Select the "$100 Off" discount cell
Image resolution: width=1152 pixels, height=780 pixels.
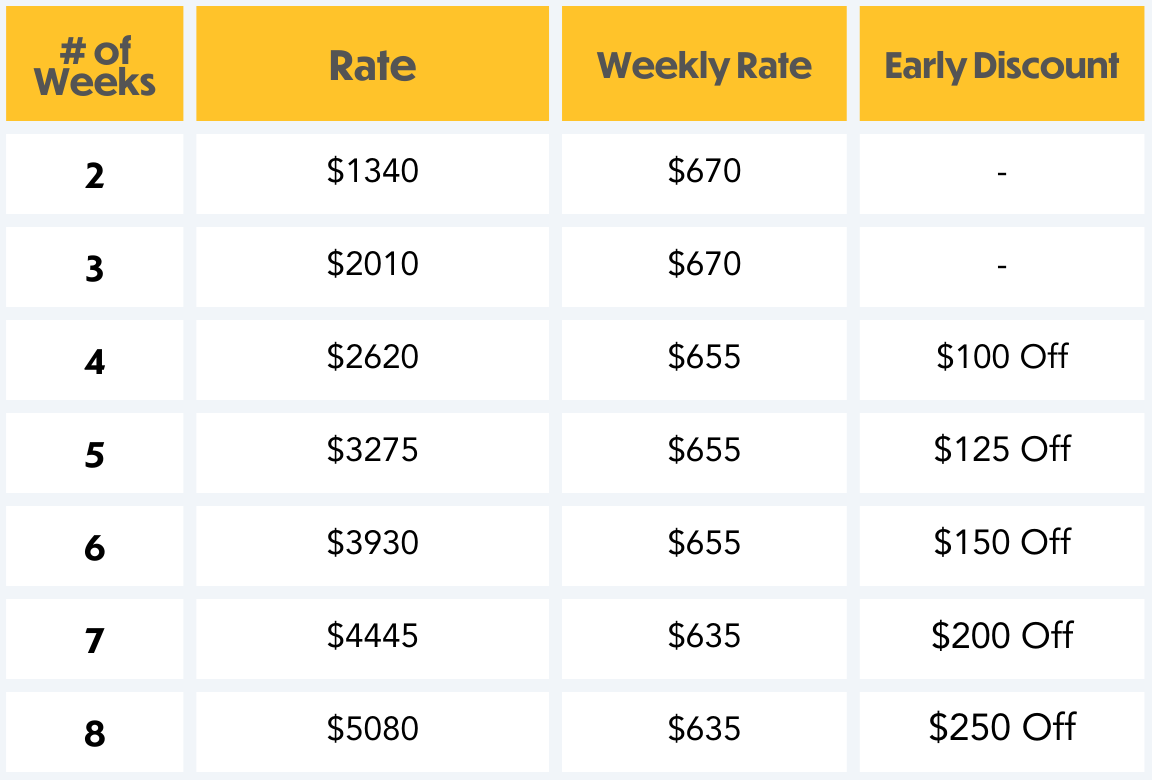(1002, 357)
